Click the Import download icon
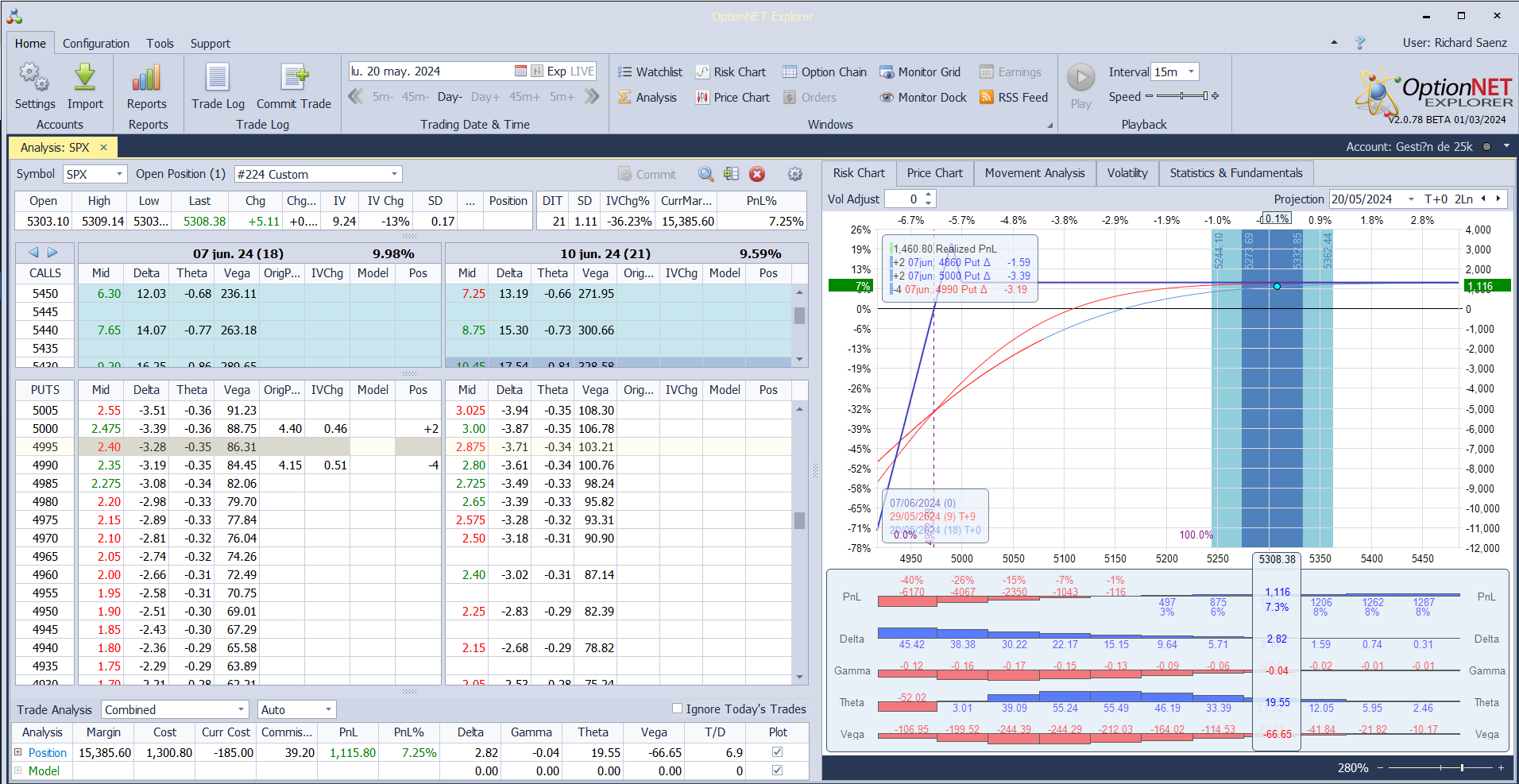Screen dimensions: 1519x784 pos(85,78)
